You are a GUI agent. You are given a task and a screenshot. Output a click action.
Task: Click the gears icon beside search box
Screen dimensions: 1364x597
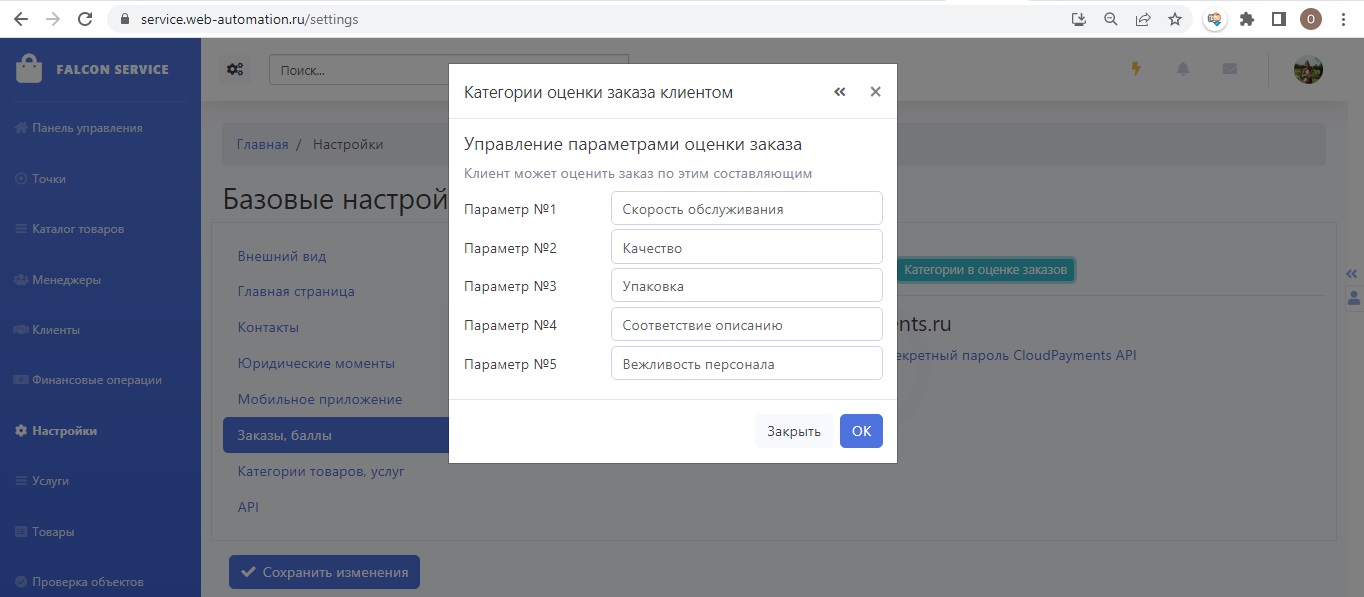coord(235,70)
